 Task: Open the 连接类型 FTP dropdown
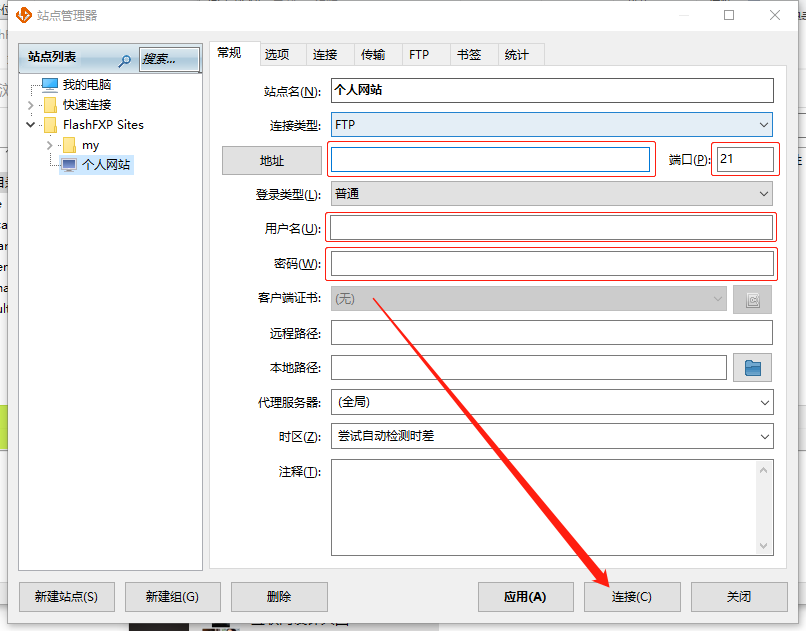point(551,125)
